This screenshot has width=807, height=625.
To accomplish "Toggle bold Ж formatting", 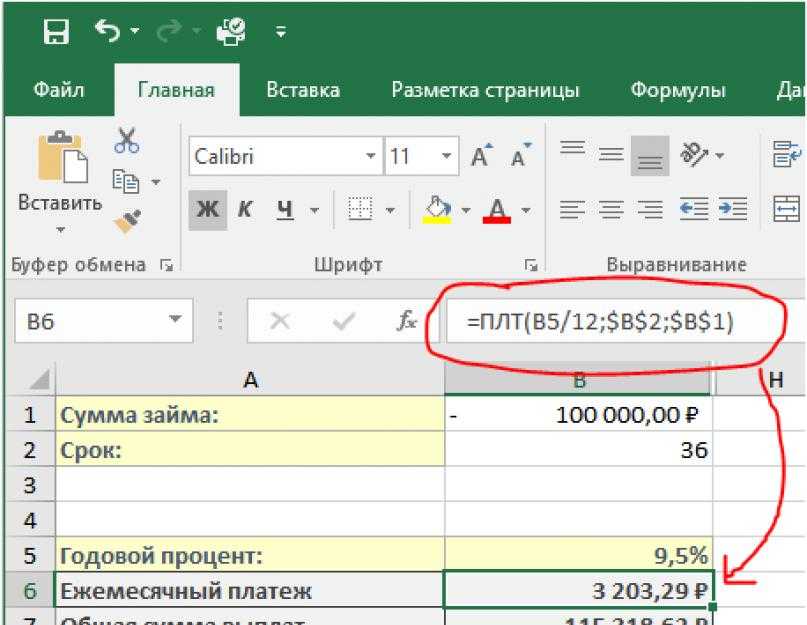I will pos(208,210).
